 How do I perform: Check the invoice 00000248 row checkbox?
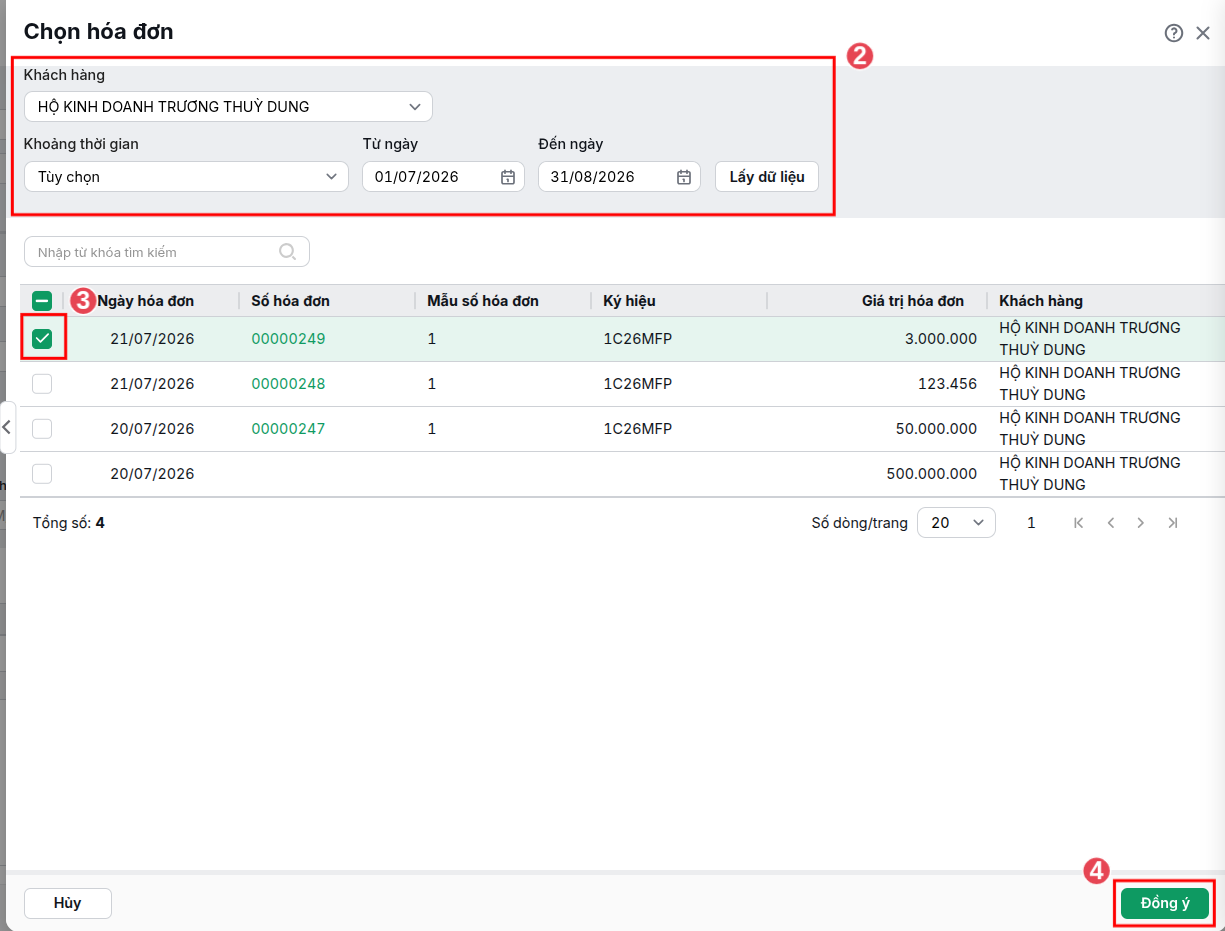pos(42,384)
